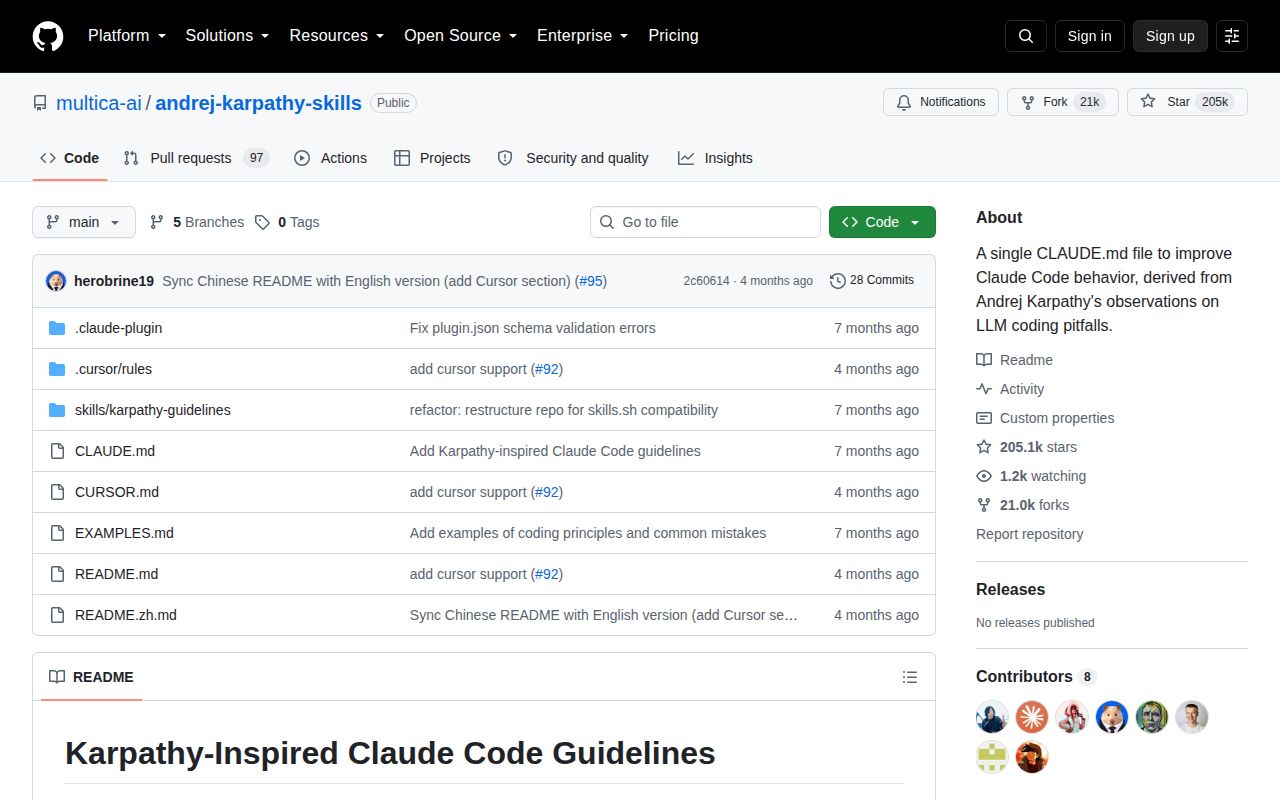Viewport: 1280px width, 800px height.
Task: Open the Pricing link in the header
Action: [673, 36]
